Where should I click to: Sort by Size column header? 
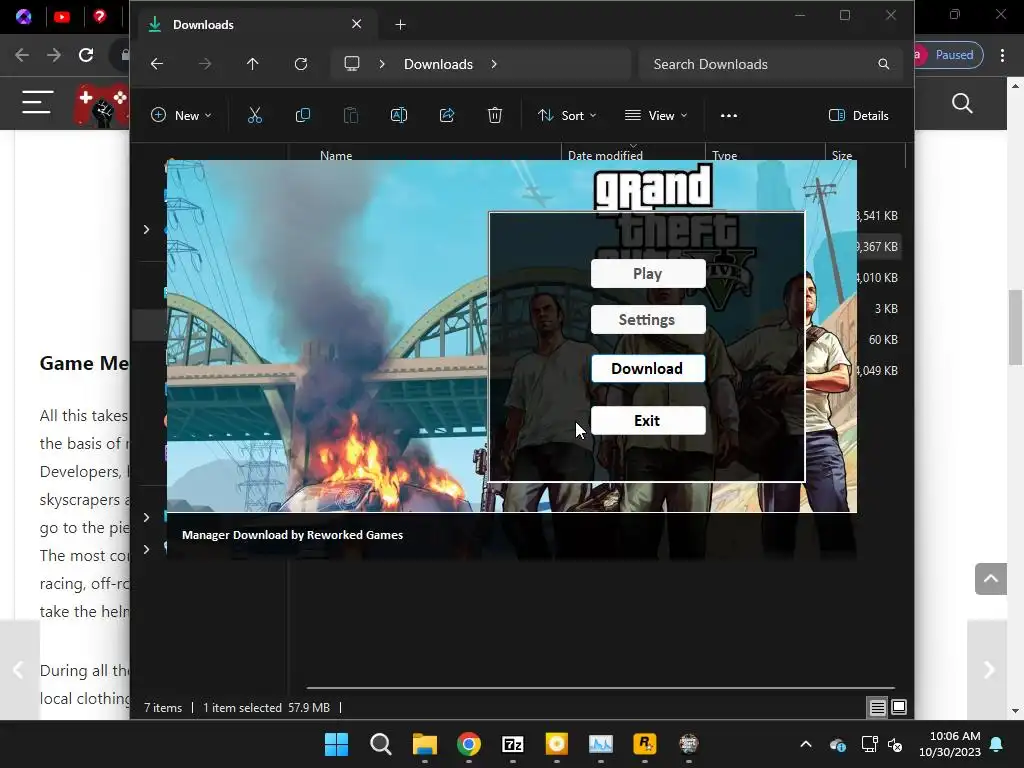pyautogui.click(x=865, y=153)
